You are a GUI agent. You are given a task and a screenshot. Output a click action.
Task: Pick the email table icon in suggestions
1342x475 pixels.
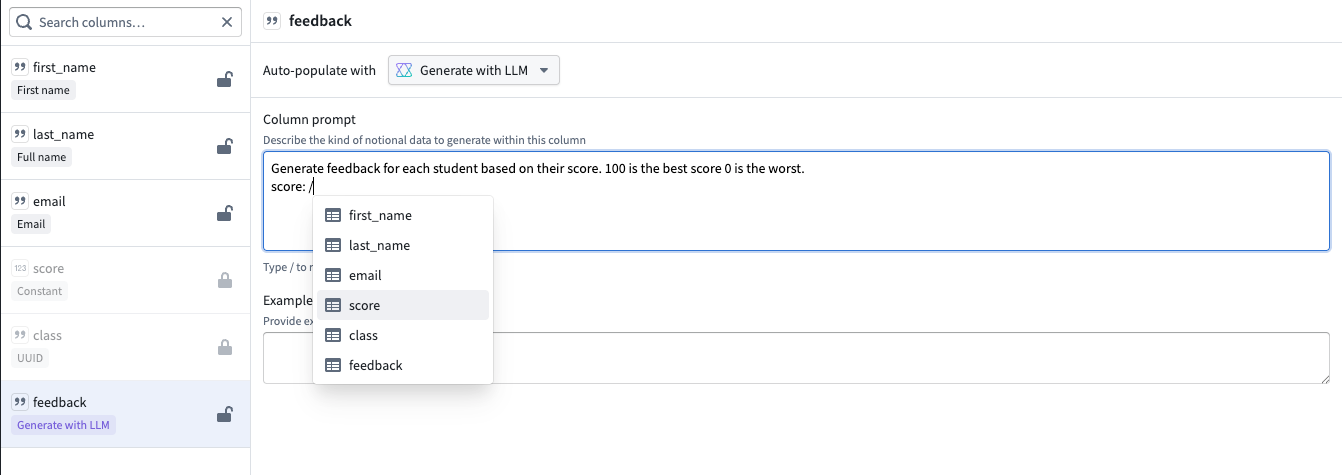pos(333,275)
